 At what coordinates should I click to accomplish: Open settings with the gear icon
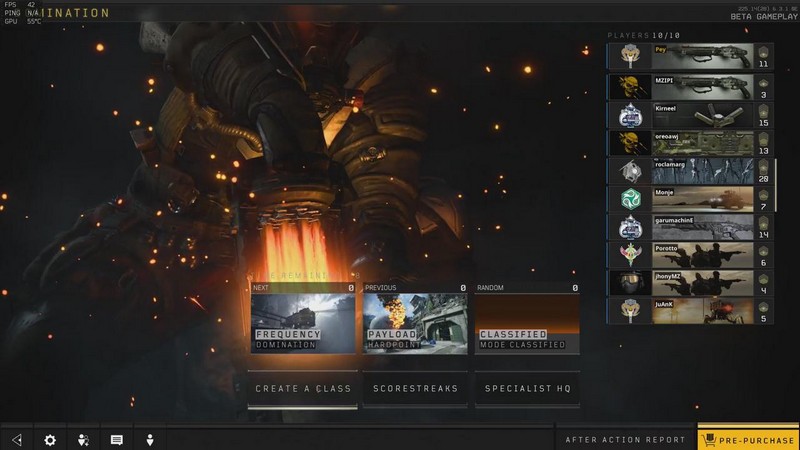click(x=50, y=439)
